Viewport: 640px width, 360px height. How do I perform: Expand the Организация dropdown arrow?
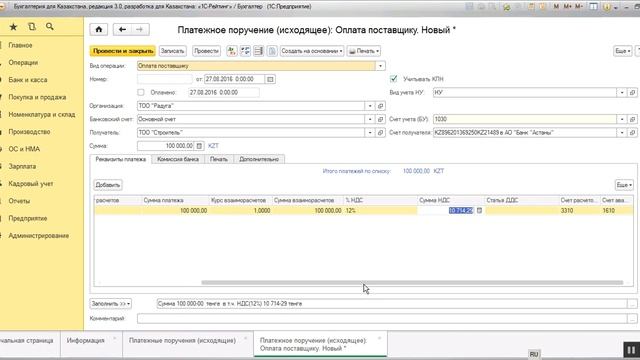[x=370, y=106]
